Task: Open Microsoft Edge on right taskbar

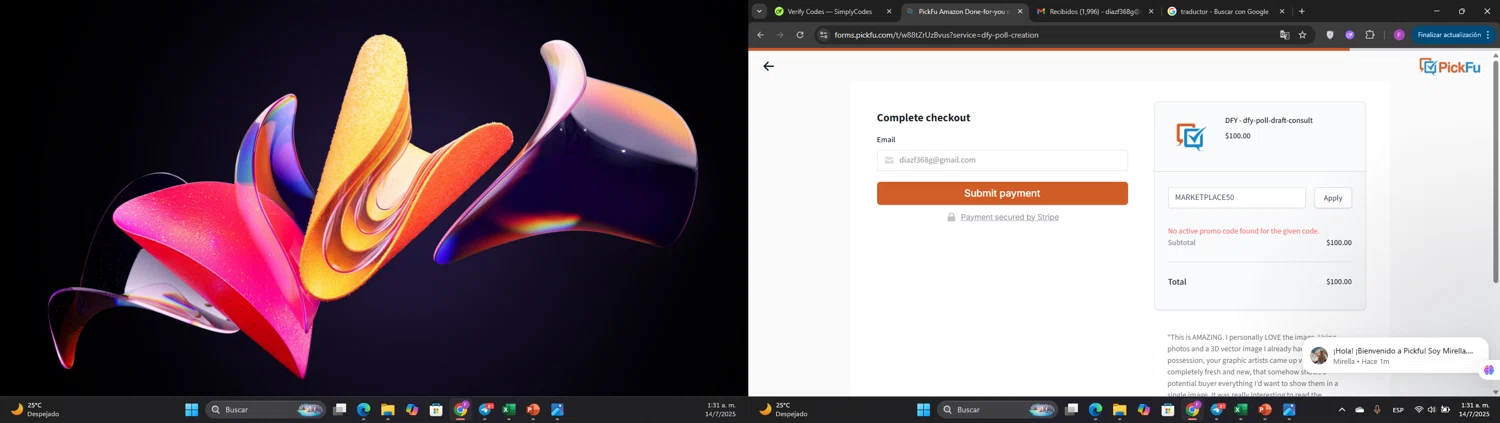Action: click(x=1096, y=410)
